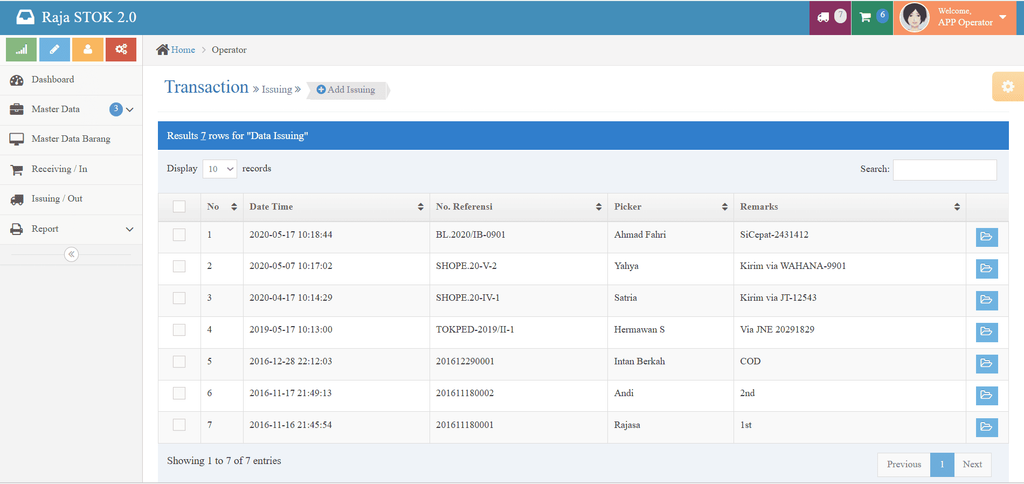Viewport: 1024px width, 484px height.
Task: Open the Report sidebar menu item
Action: (71, 229)
